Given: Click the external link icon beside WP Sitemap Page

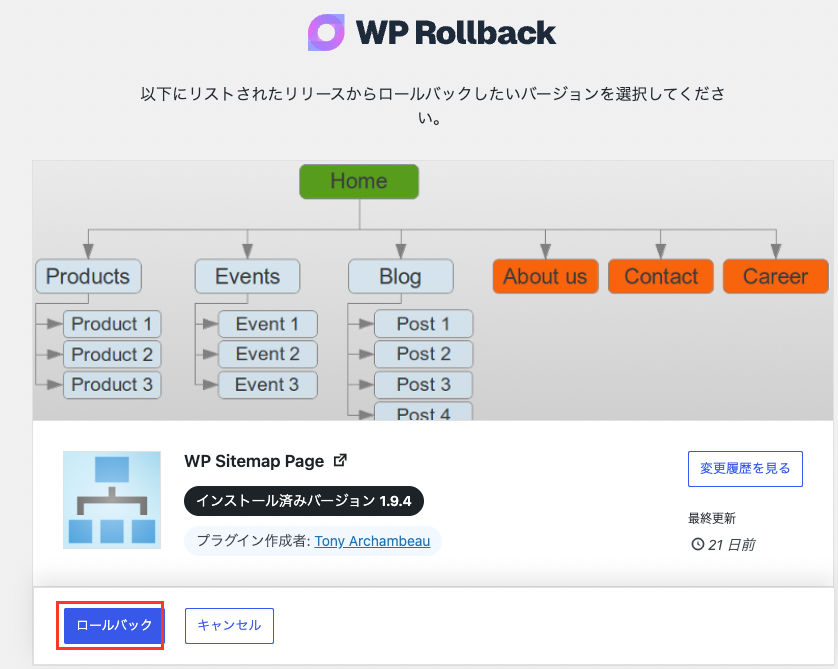Looking at the screenshot, I should (x=340, y=460).
